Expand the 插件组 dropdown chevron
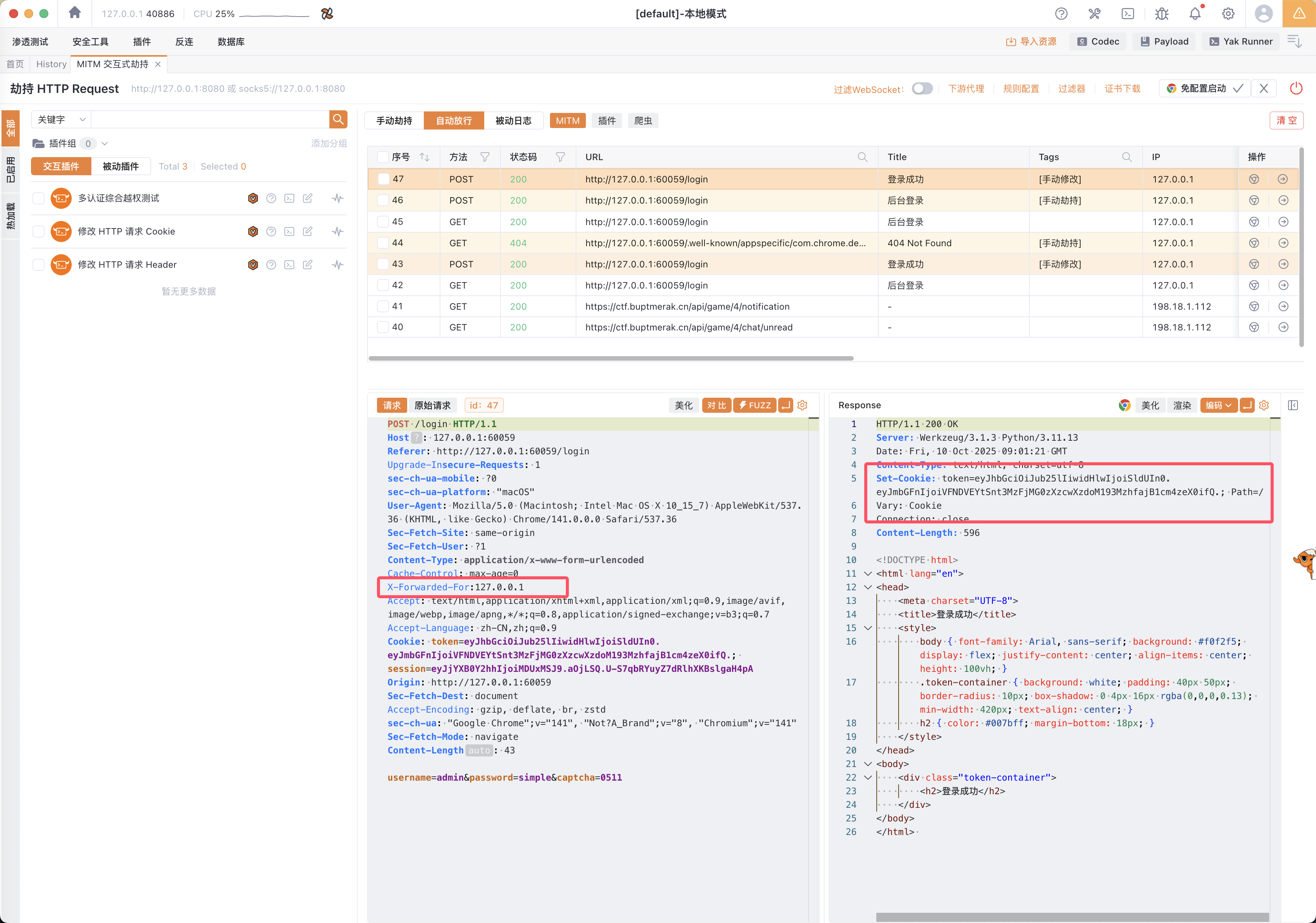This screenshot has height=923, width=1316. click(x=104, y=144)
